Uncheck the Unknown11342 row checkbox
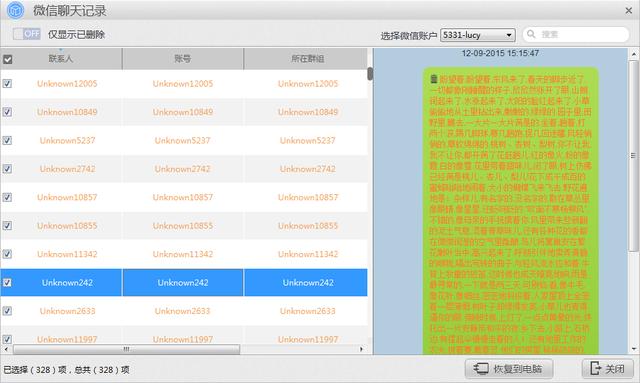The width and height of the screenshot is (640, 383). pyautogui.click(x=7, y=254)
